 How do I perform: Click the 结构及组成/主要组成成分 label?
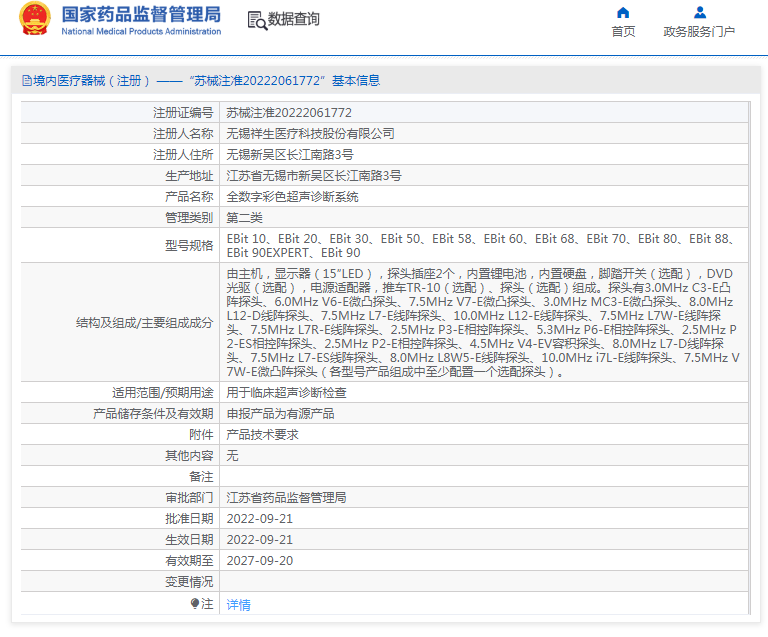tap(144, 323)
